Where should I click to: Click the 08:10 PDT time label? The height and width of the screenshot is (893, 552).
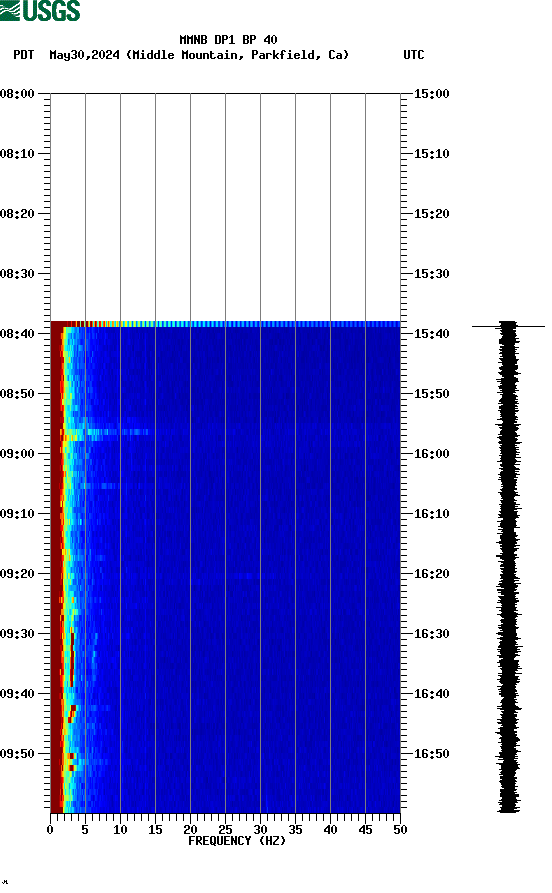(17, 154)
